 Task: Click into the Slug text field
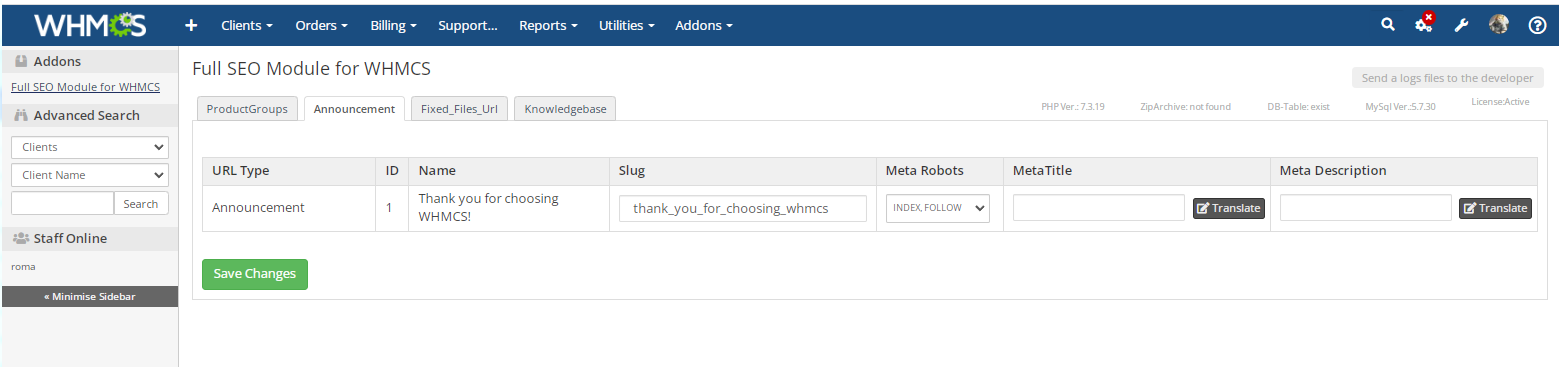[x=743, y=208]
